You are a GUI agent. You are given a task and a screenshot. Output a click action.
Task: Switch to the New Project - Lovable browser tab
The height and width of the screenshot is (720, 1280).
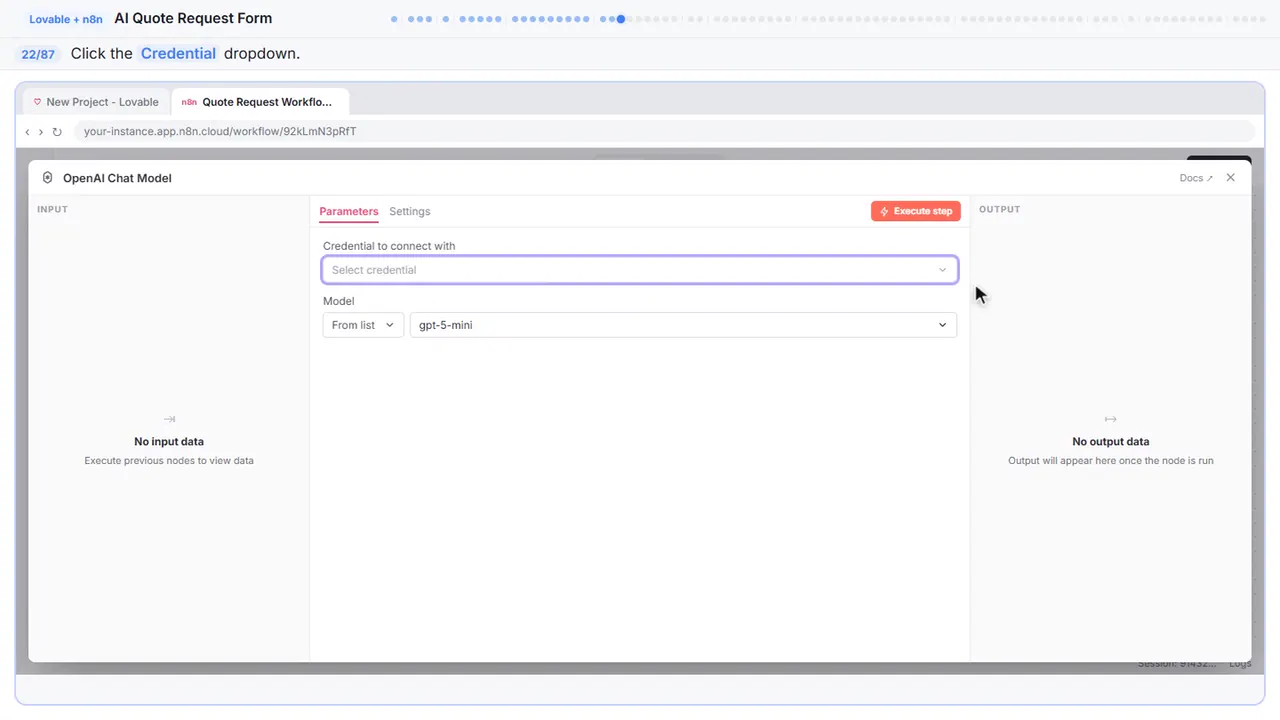[96, 102]
